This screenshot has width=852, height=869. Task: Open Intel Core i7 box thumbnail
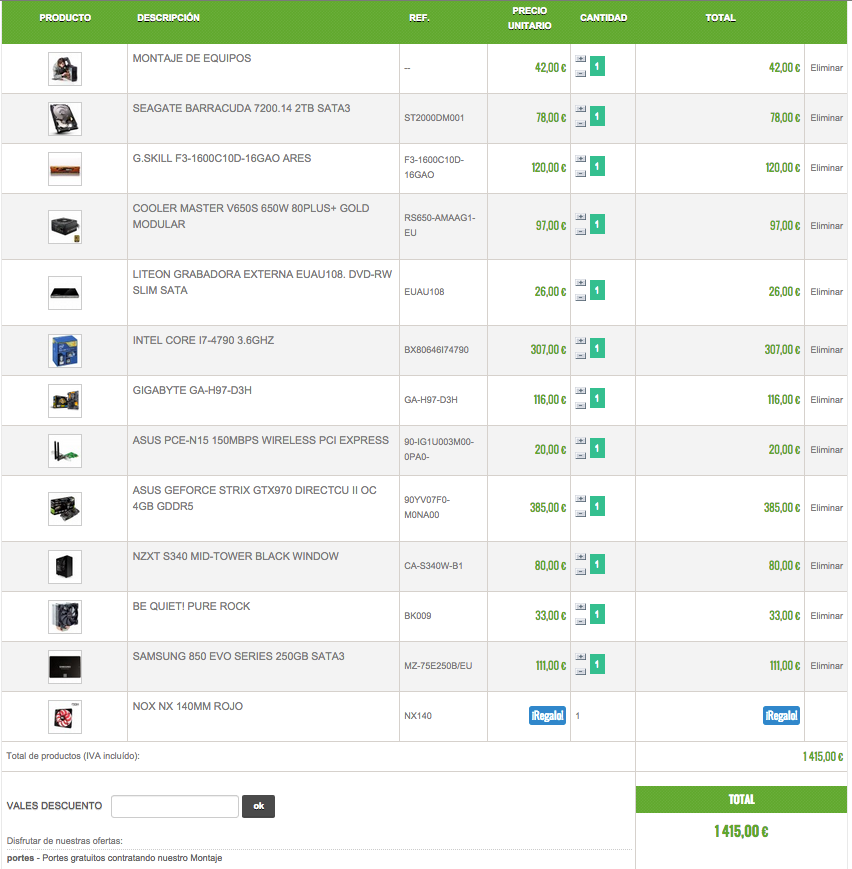pyautogui.click(x=65, y=351)
